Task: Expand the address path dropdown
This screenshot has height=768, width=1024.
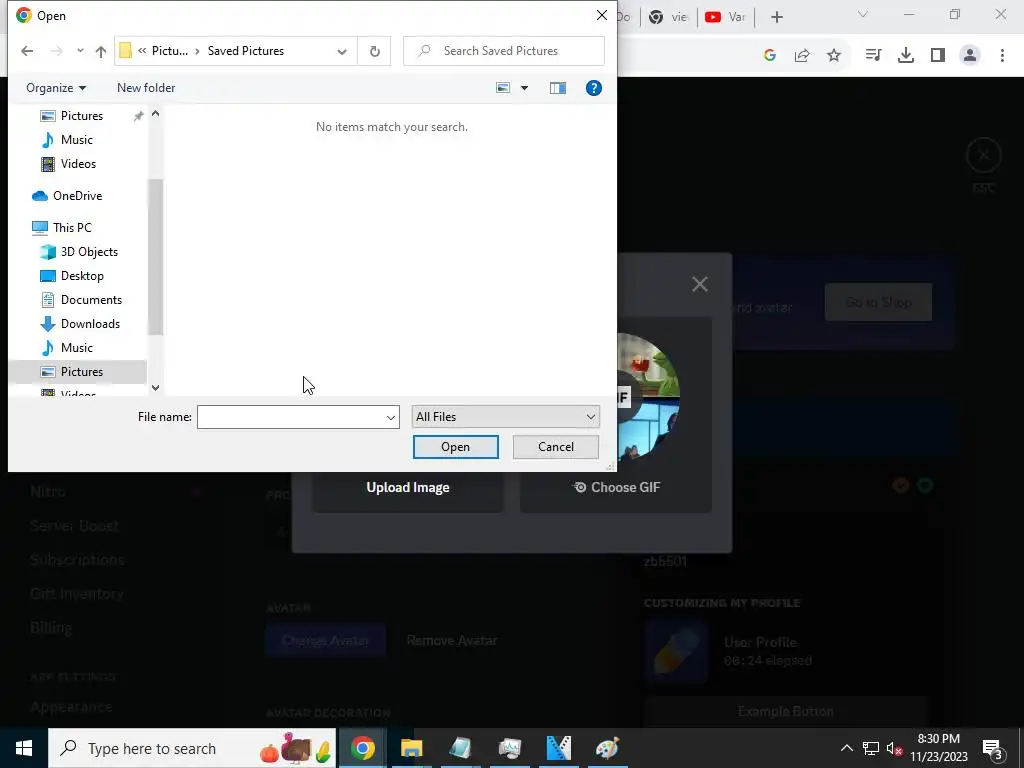Action: click(342, 52)
